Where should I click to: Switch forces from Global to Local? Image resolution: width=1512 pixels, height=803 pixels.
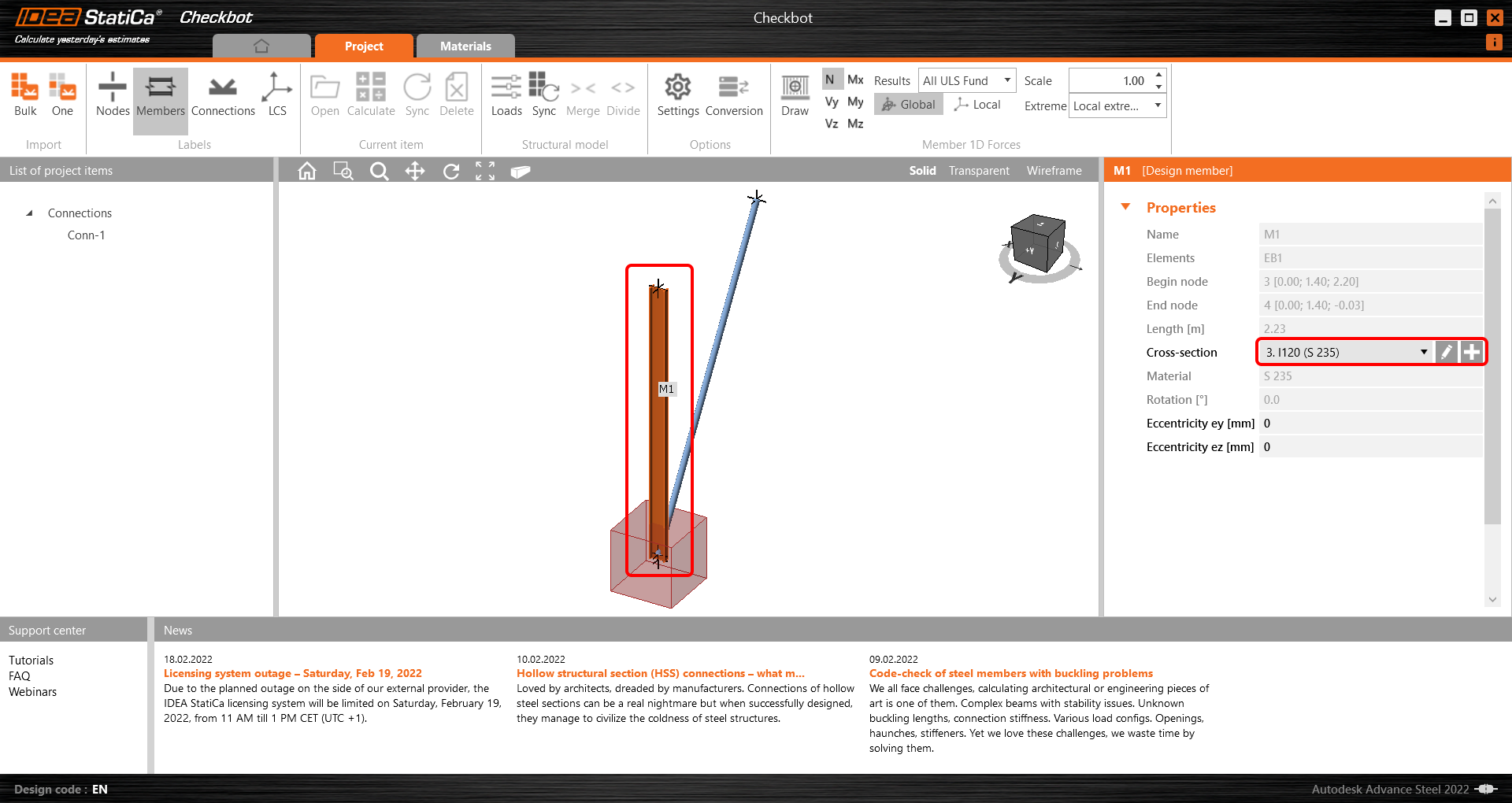coord(976,104)
